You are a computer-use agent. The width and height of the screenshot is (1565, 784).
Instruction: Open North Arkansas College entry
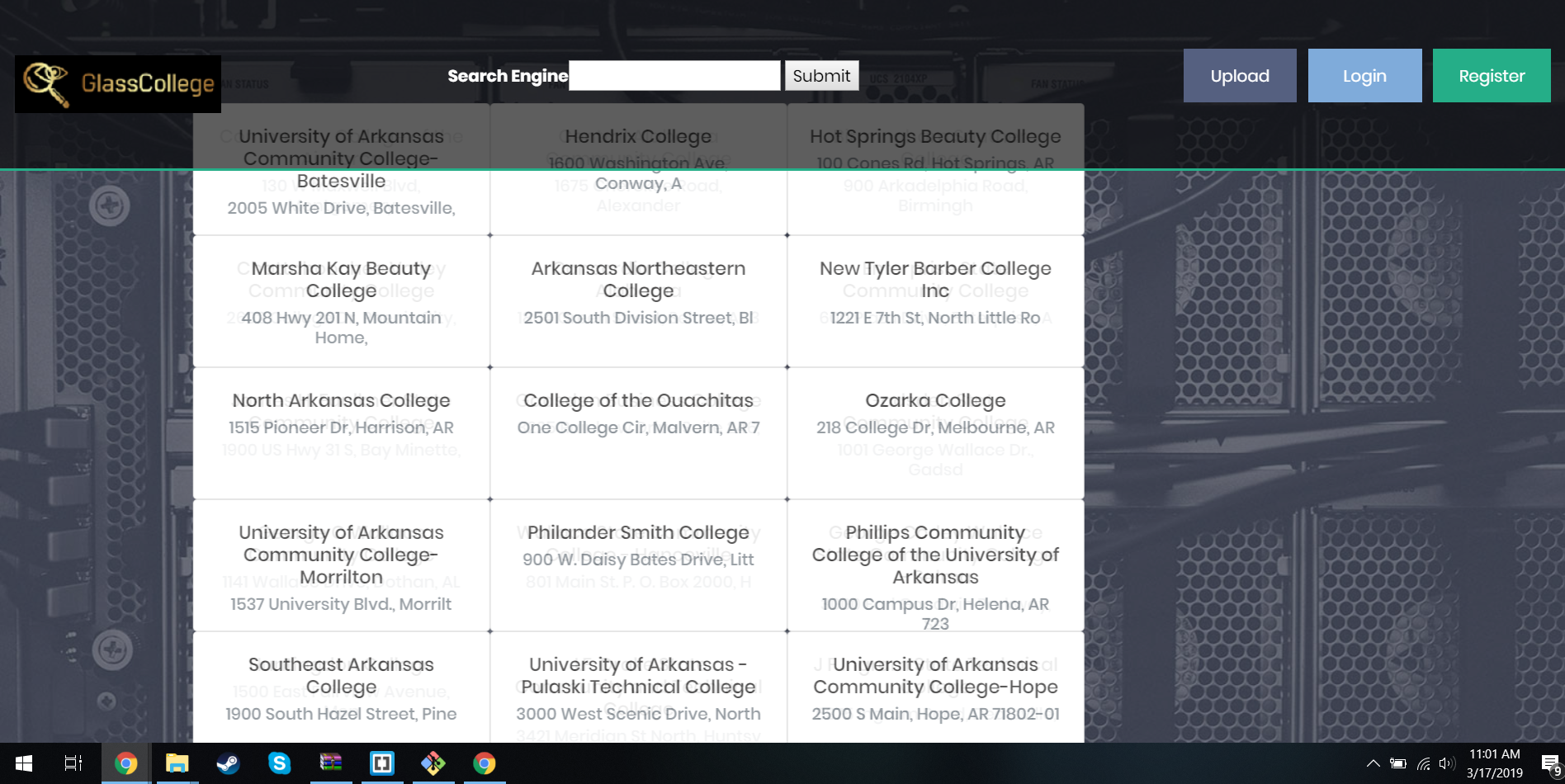[341, 400]
